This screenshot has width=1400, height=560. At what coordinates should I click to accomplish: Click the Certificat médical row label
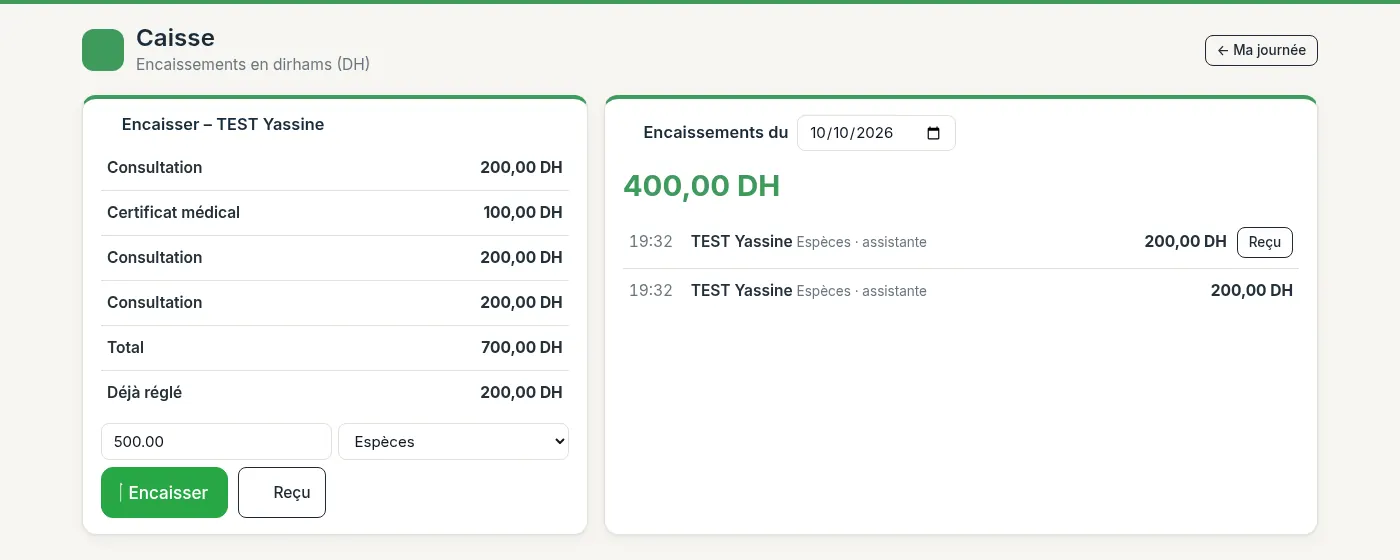(174, 212)
